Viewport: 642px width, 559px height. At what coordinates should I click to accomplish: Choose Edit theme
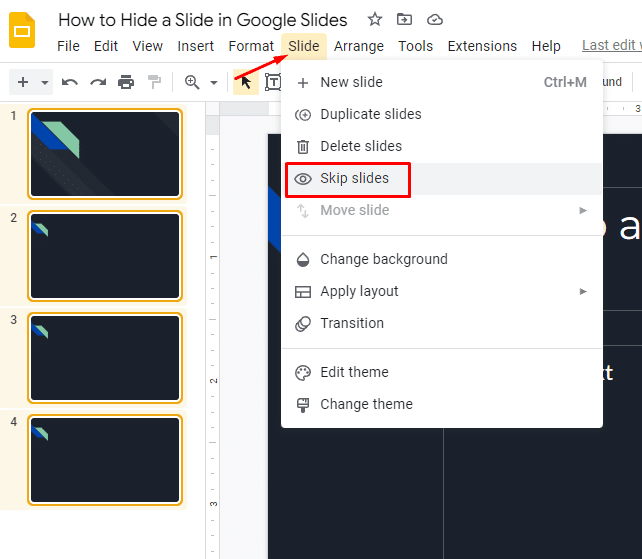point(442,372)
